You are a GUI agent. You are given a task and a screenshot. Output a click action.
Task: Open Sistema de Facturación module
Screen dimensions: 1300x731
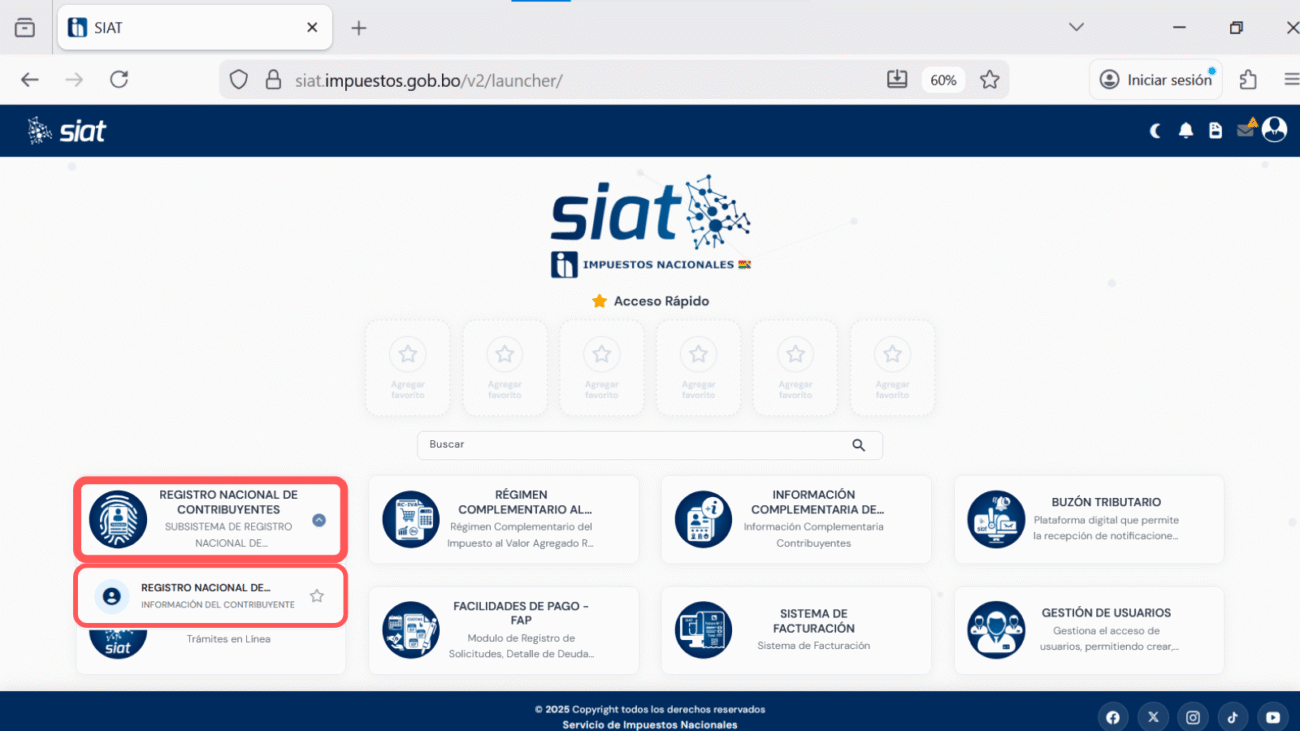coord(796,630)
